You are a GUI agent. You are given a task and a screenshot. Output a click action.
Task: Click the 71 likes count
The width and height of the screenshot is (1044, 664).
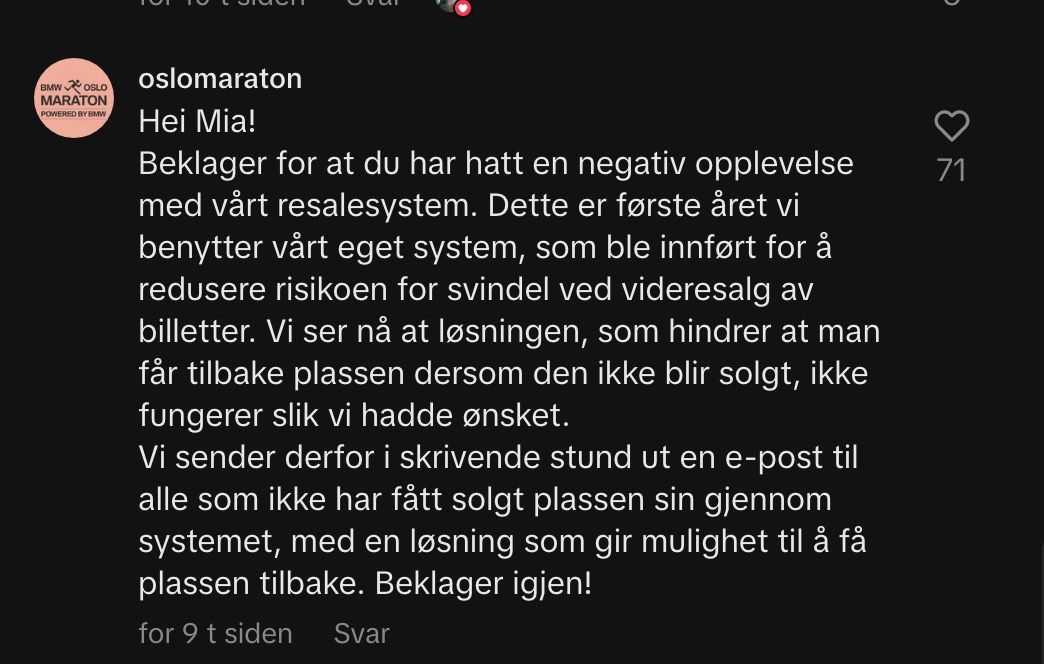pyautogui.click(x=951, y=170)
